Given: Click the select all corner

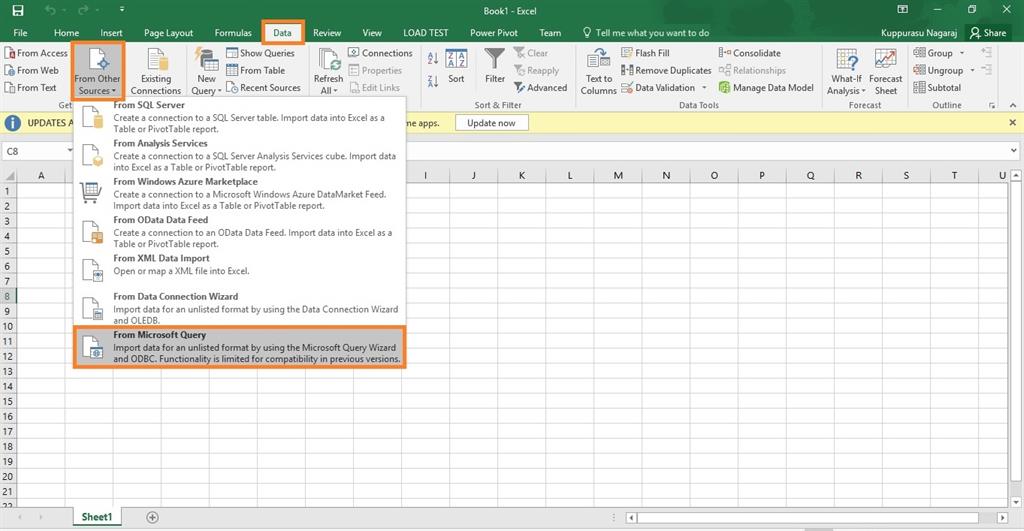Looking at the screenshot, I should pos(8,175).
